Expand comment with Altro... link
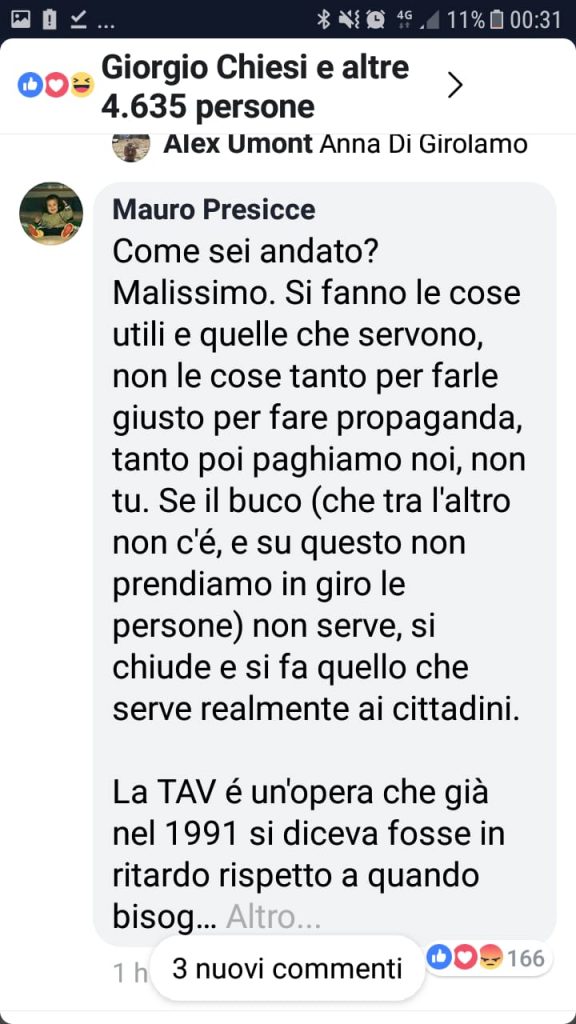 [x=273, y=918]
